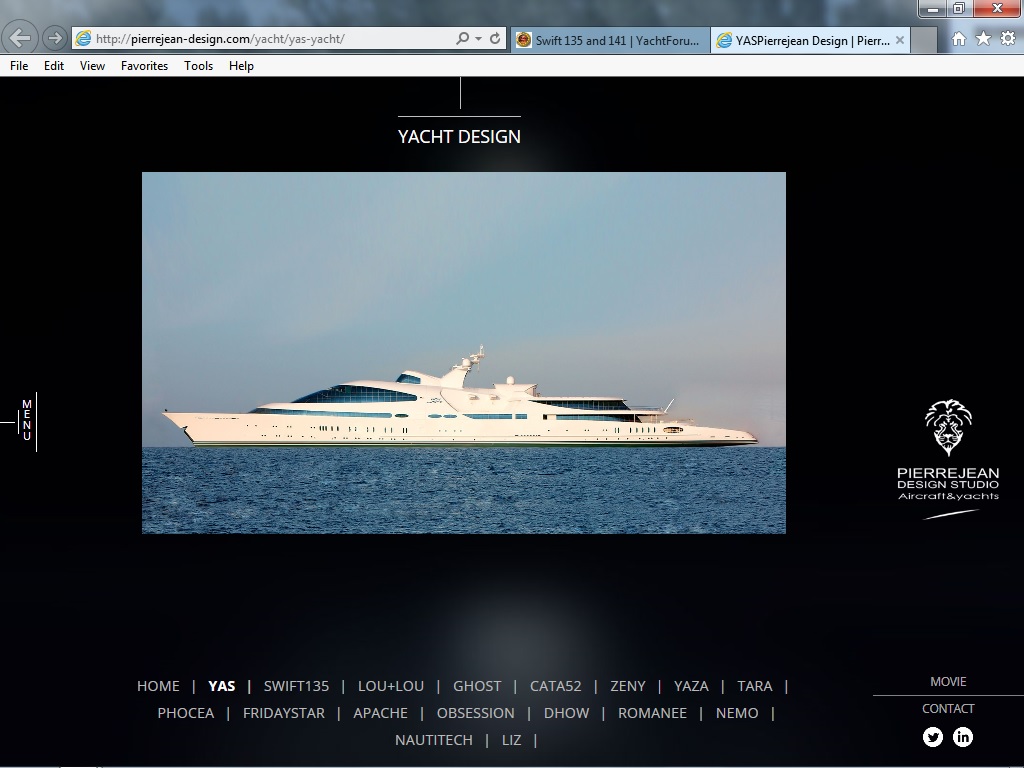Screen dimensions: 1024x768
Task: Click the Twitter icon
Action: click(933, 737)
